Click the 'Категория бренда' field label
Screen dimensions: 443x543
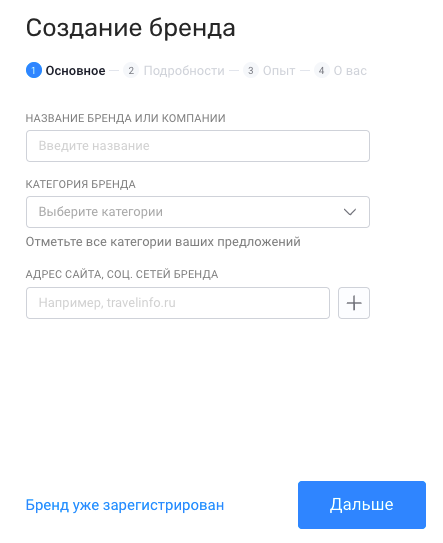click(80, 184)
